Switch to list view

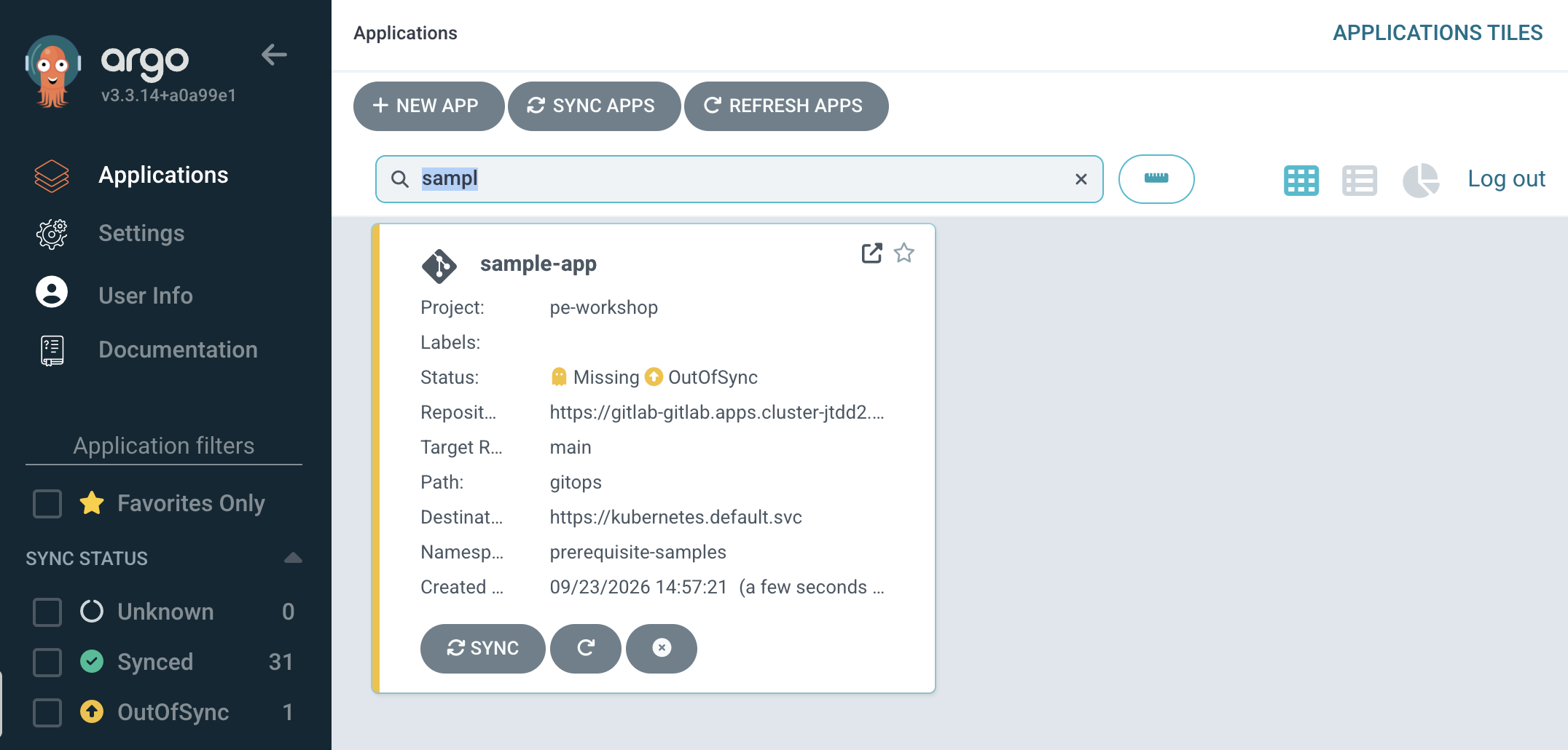(1360, 180)
